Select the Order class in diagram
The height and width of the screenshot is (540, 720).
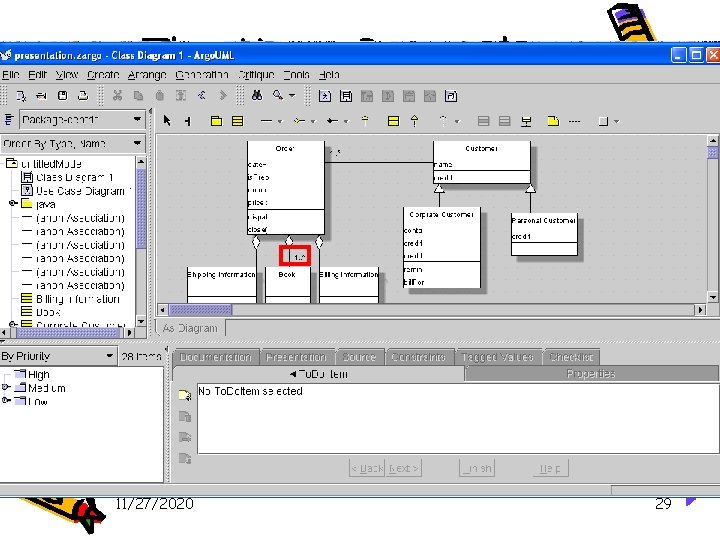coord(286,188)
